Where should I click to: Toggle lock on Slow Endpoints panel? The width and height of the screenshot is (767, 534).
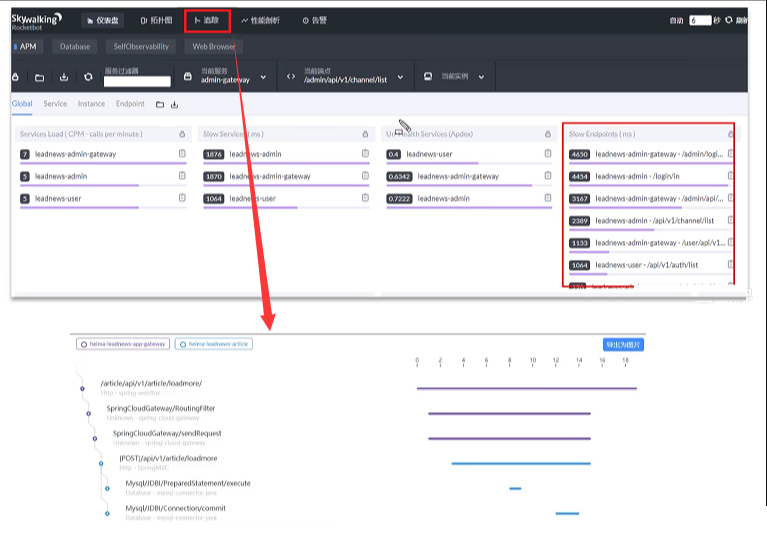(731, 134)
